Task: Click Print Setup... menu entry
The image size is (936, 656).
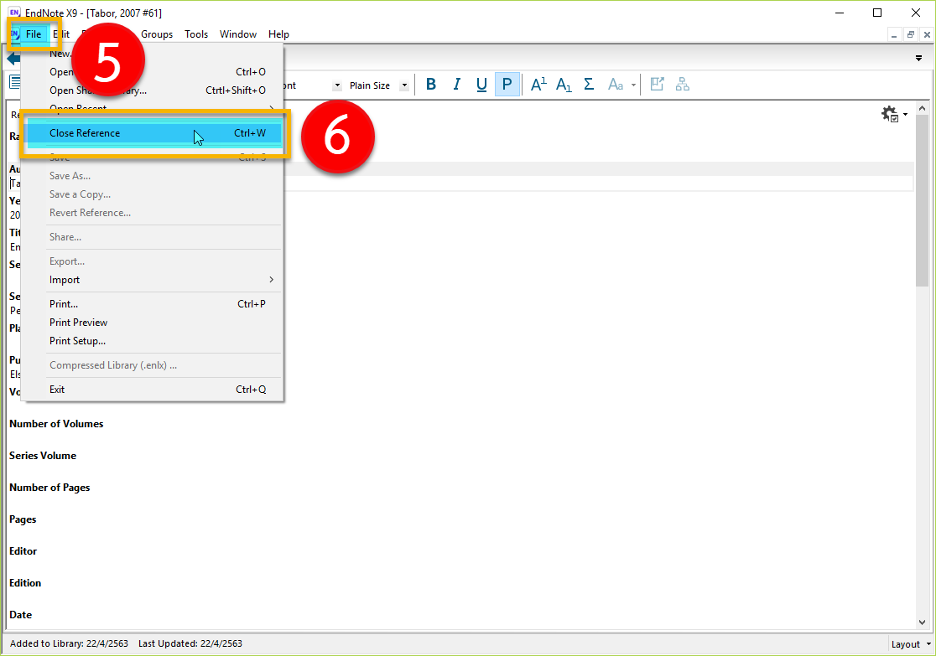Action: pyautogui.click(x=77, y=341)
